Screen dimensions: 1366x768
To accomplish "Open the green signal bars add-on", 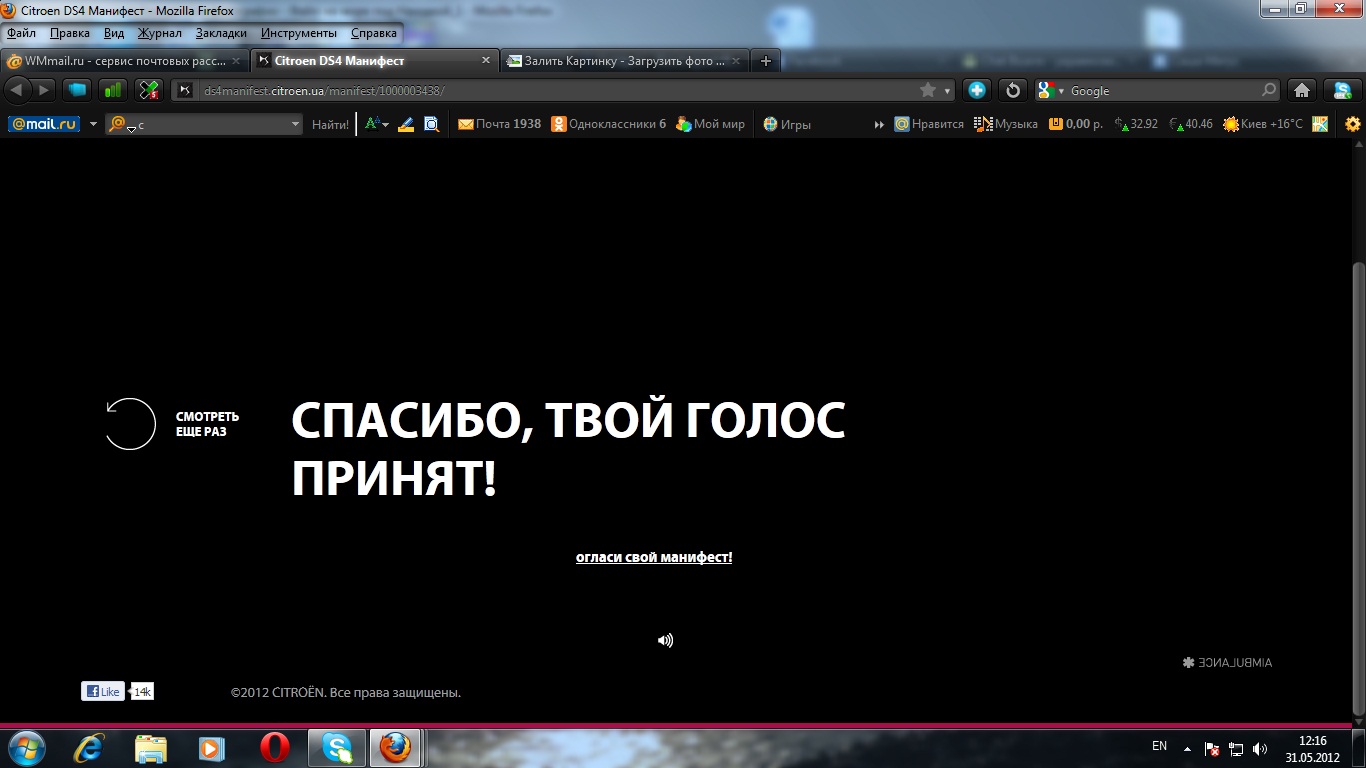I will tap(113, 90).
